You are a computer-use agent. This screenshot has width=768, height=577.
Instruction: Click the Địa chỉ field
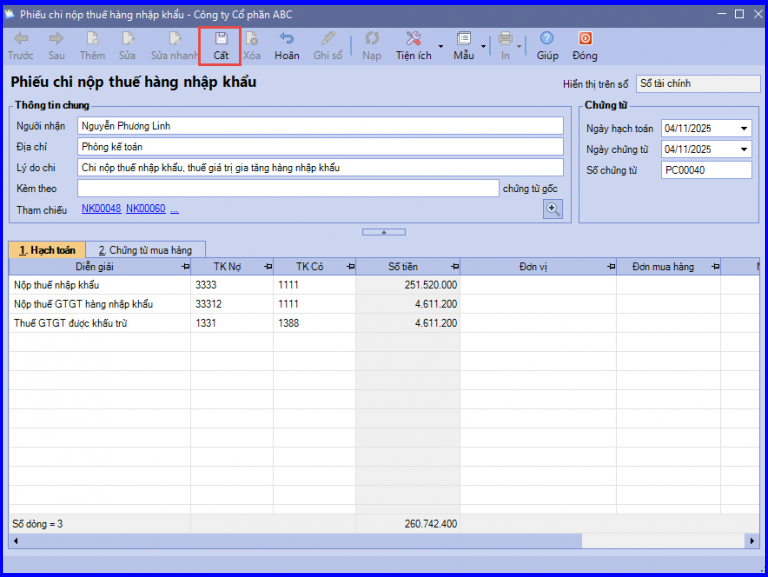(x=320, y=147)
